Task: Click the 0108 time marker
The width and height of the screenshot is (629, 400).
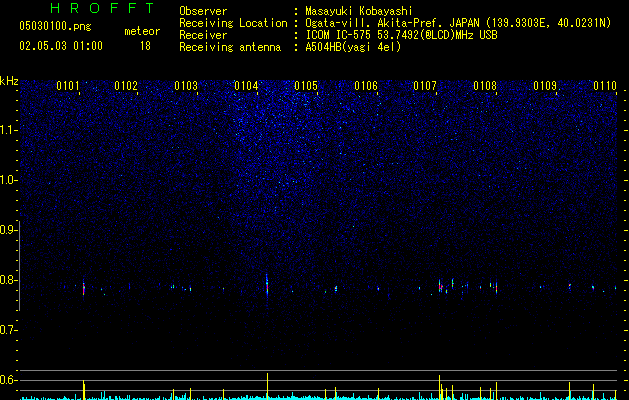Action: pyautogui.click(x=485, y=86)
